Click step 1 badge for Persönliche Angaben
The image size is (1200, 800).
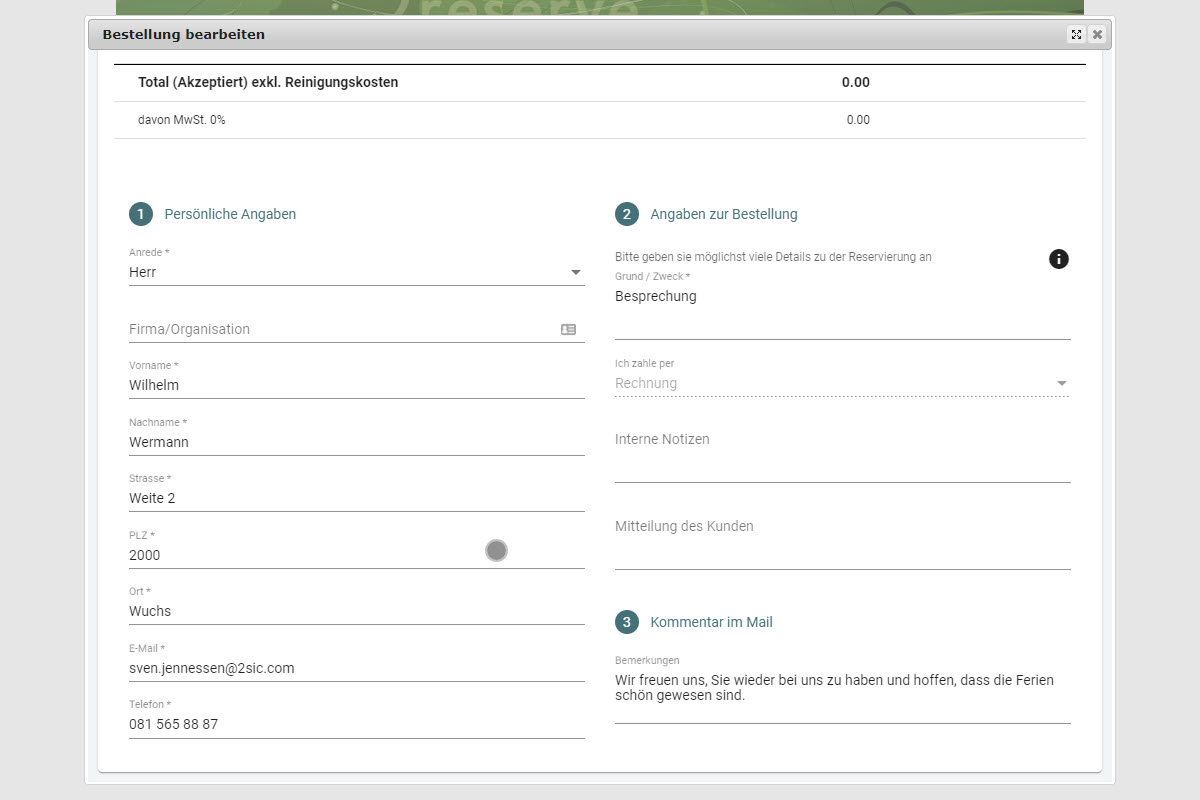pyautogui.click(x=141, y=214)
